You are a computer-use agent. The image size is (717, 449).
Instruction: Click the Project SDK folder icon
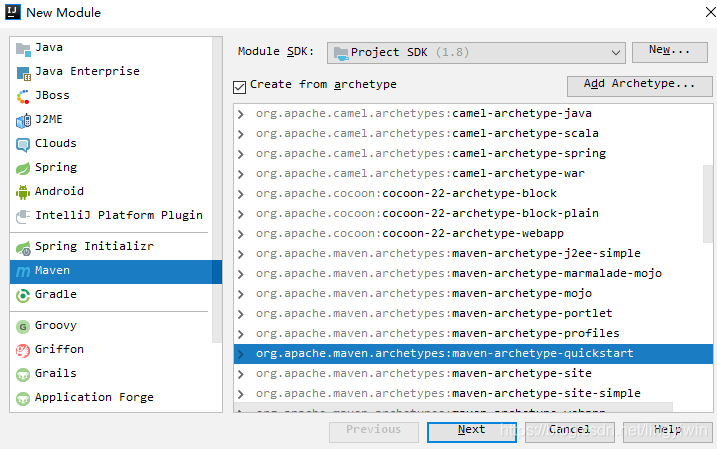(341, 53)
